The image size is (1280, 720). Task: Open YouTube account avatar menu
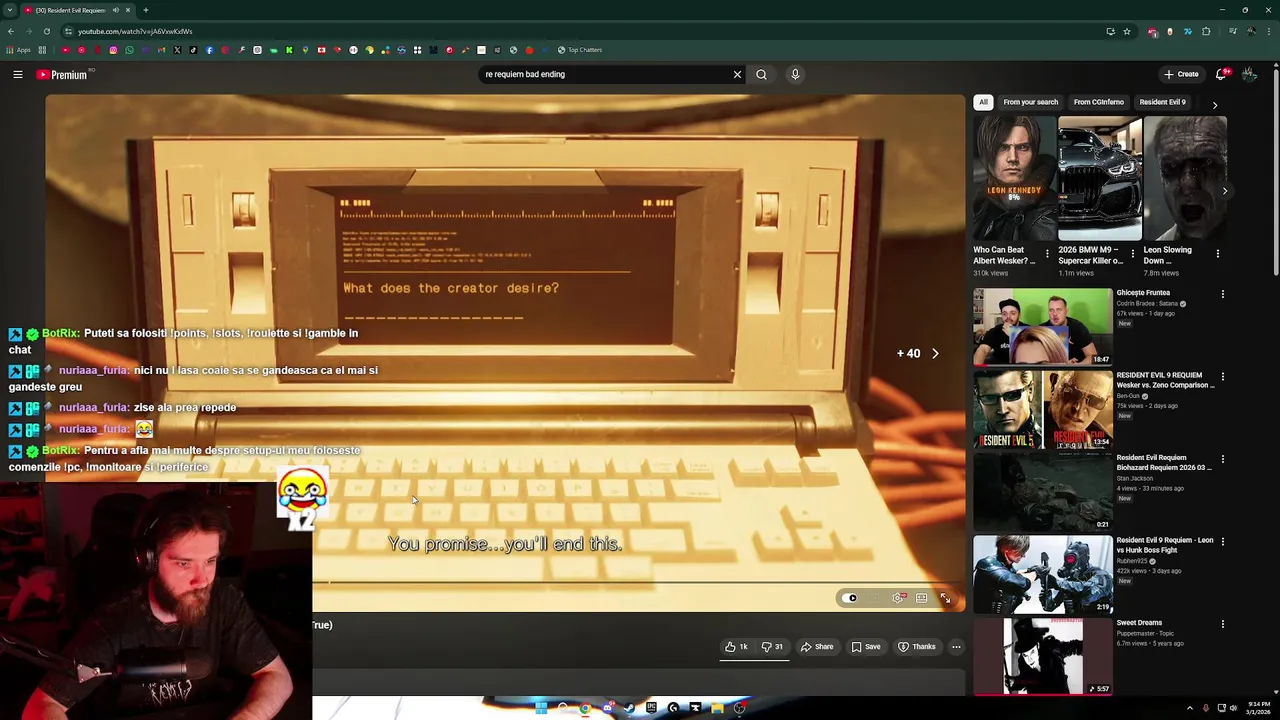pos(1249,74)
